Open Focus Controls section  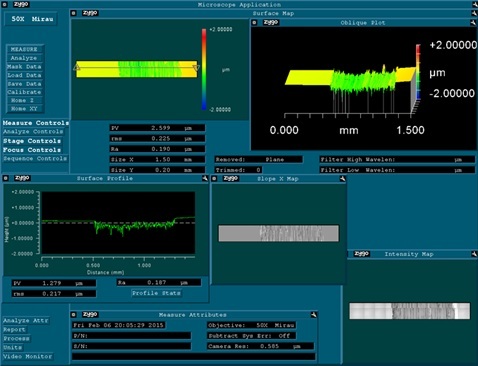pyautogui.click(x=32, y=150)
